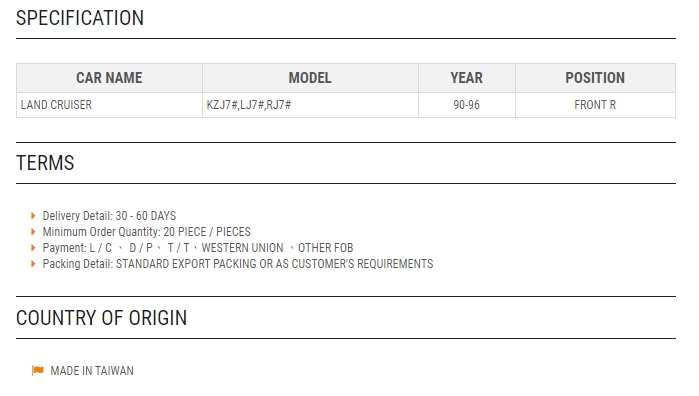699x396 pixels.
Task: Click the Minimum Order Quantity 20 PIECE line
Action: tap(146, 232)
